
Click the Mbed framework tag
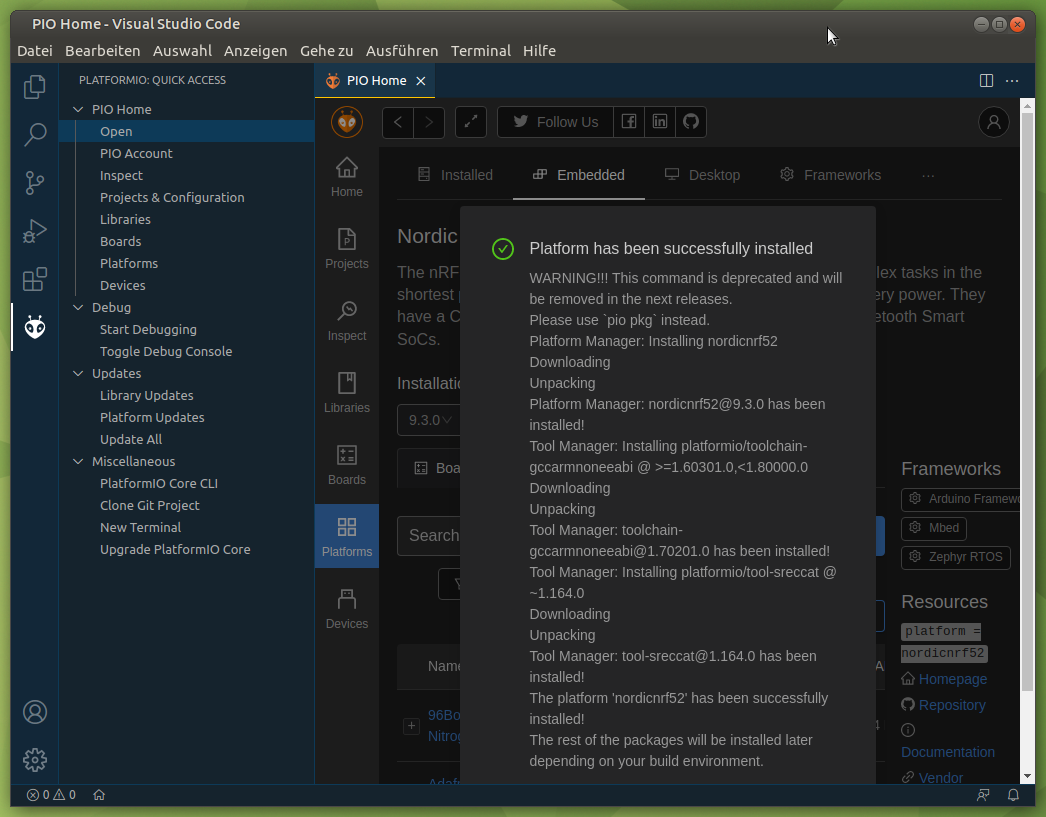coord(934,528)
